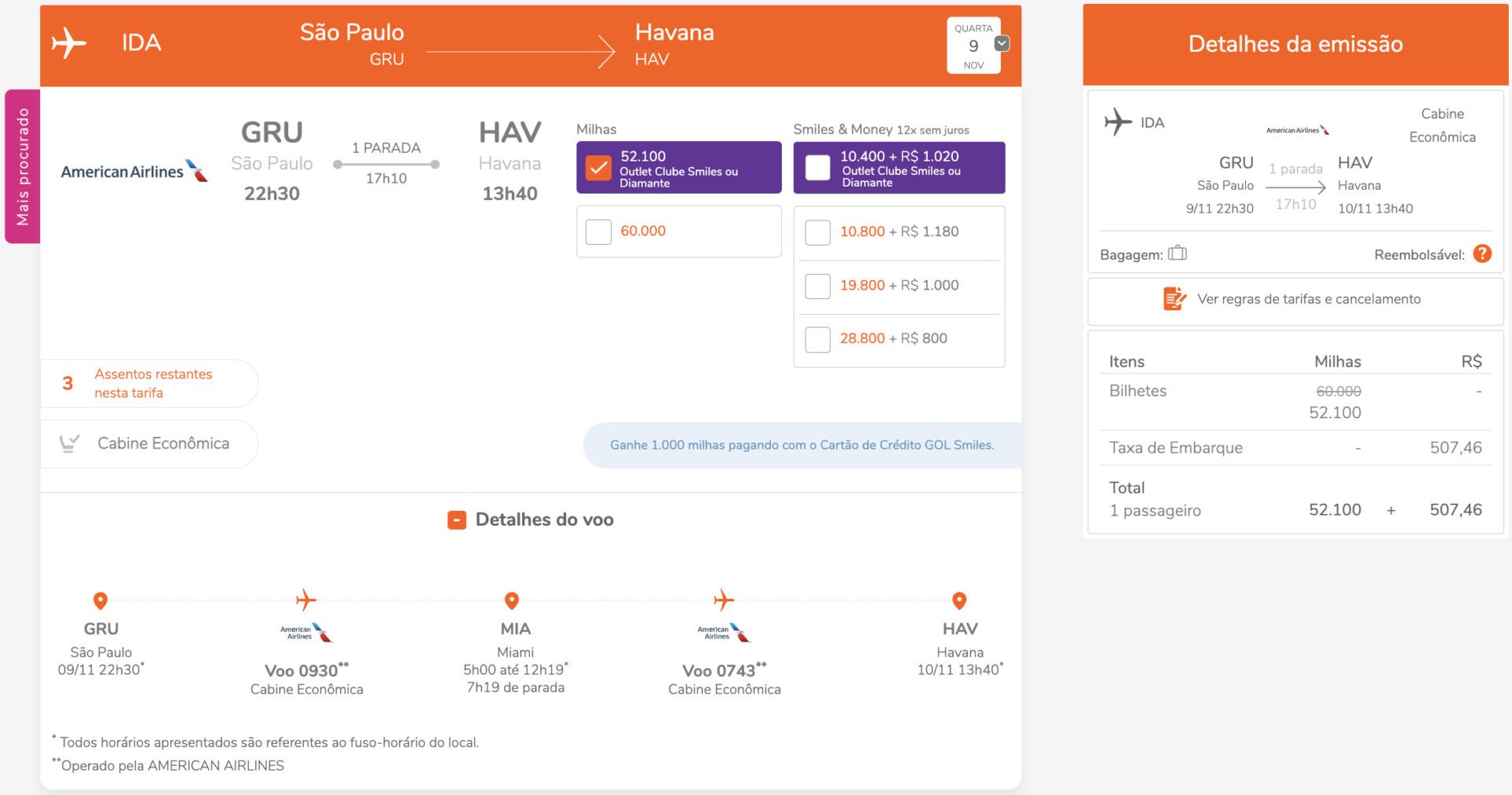This screenshot has height=795, width=1512.
Task: Click the 1 PARADA stop indicator
Action: pos(386,148)
